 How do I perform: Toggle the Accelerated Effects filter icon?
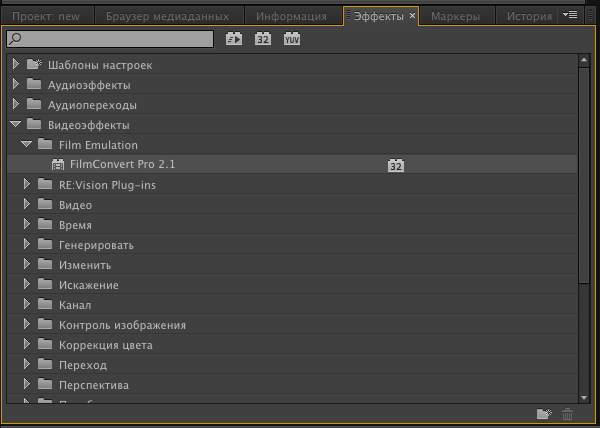(235, 39)
